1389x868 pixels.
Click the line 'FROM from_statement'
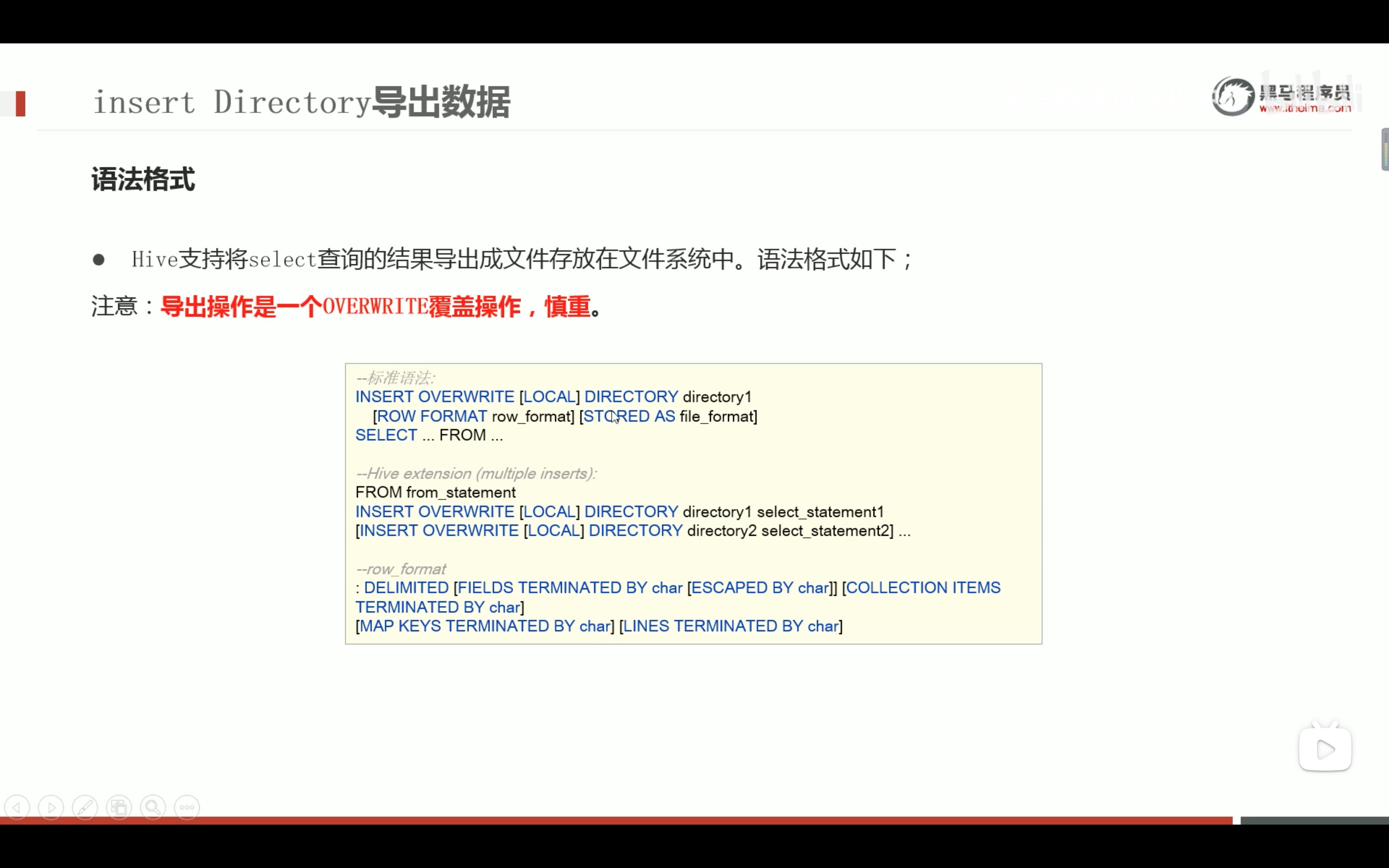pos(436,492)
